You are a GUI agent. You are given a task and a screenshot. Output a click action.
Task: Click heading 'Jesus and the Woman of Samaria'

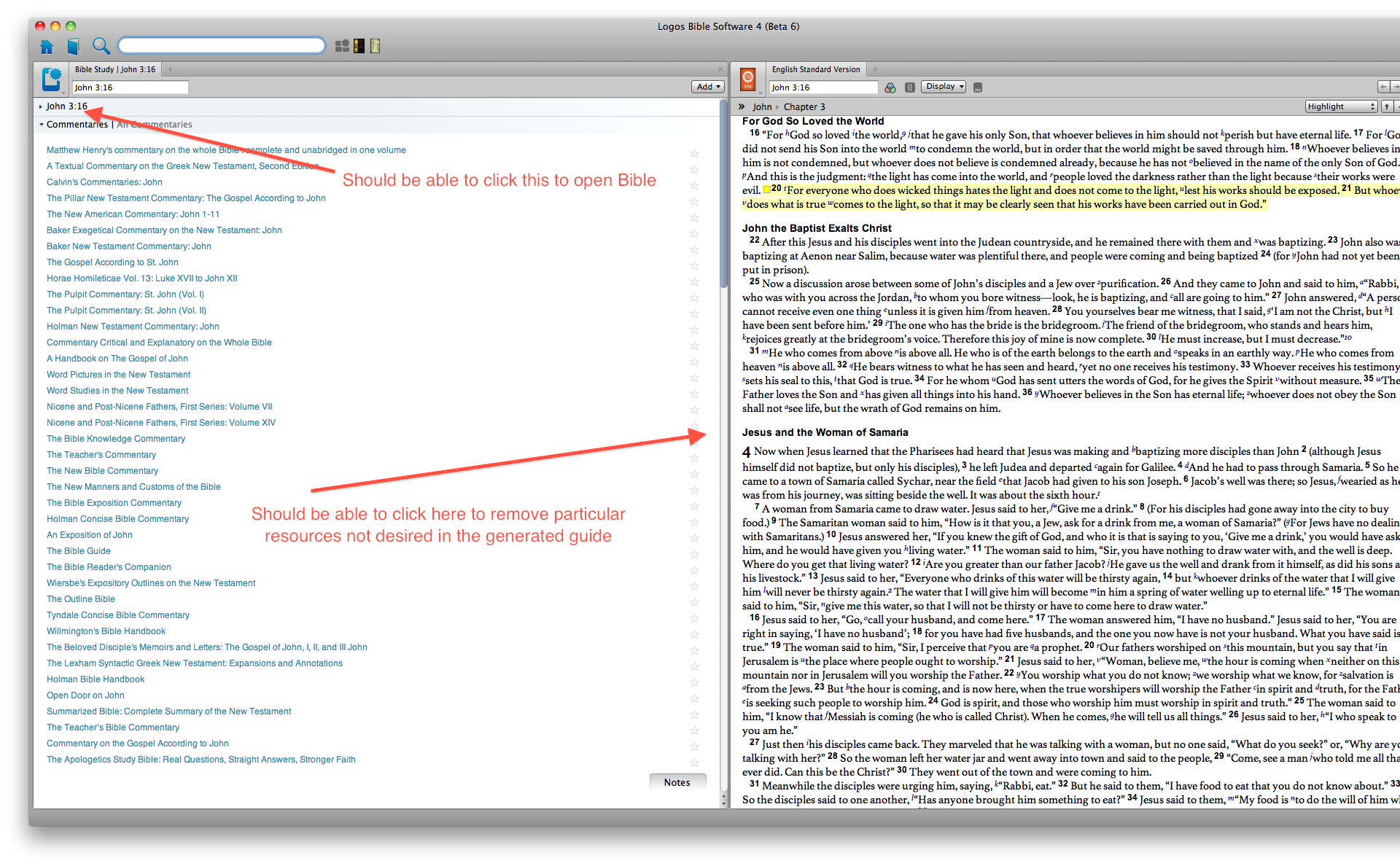point(825,432)
